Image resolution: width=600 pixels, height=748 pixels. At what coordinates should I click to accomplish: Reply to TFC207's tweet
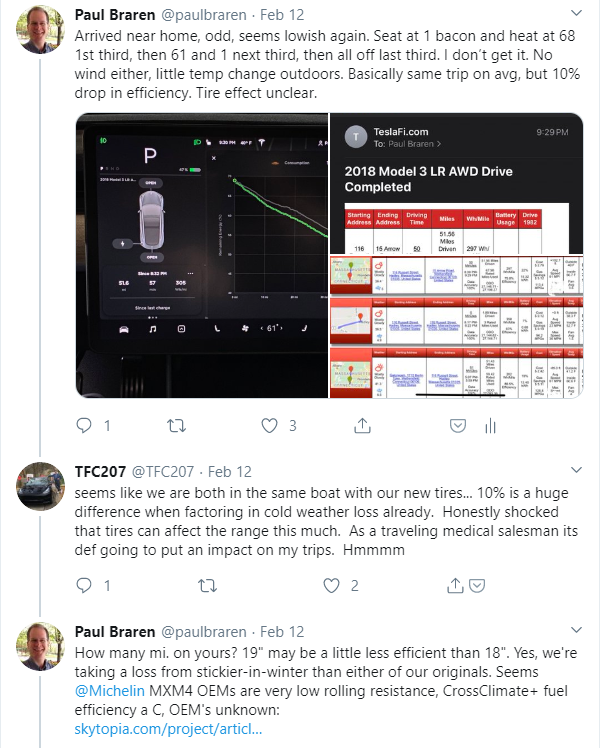pos(84,585)
